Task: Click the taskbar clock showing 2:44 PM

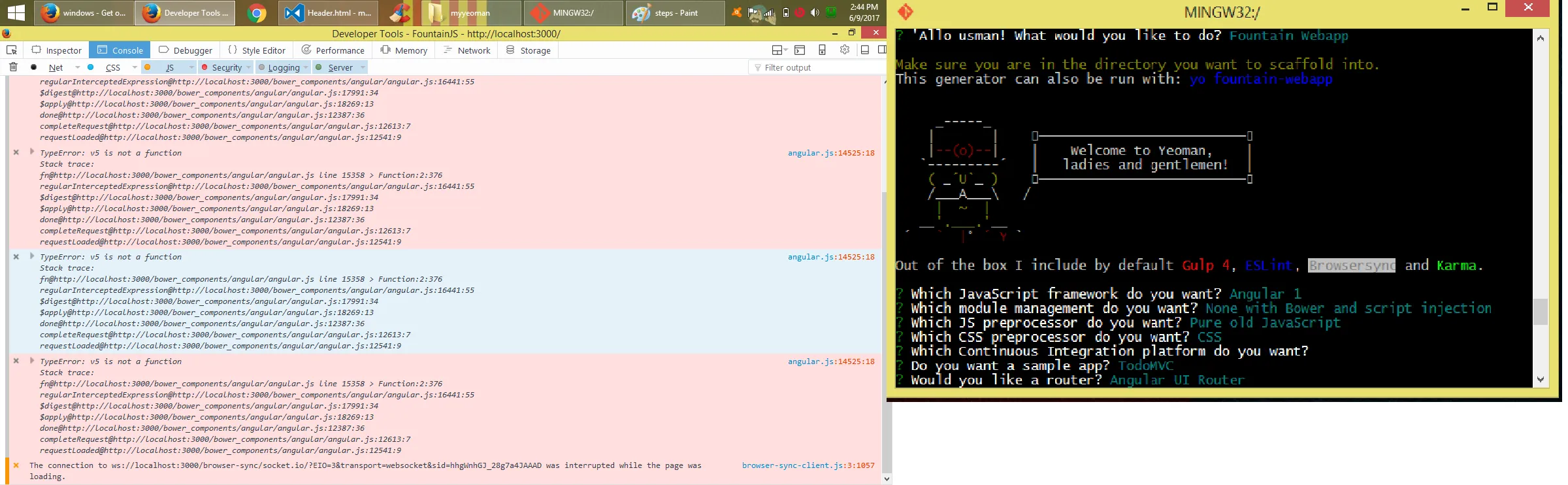Action: (864, 12)
